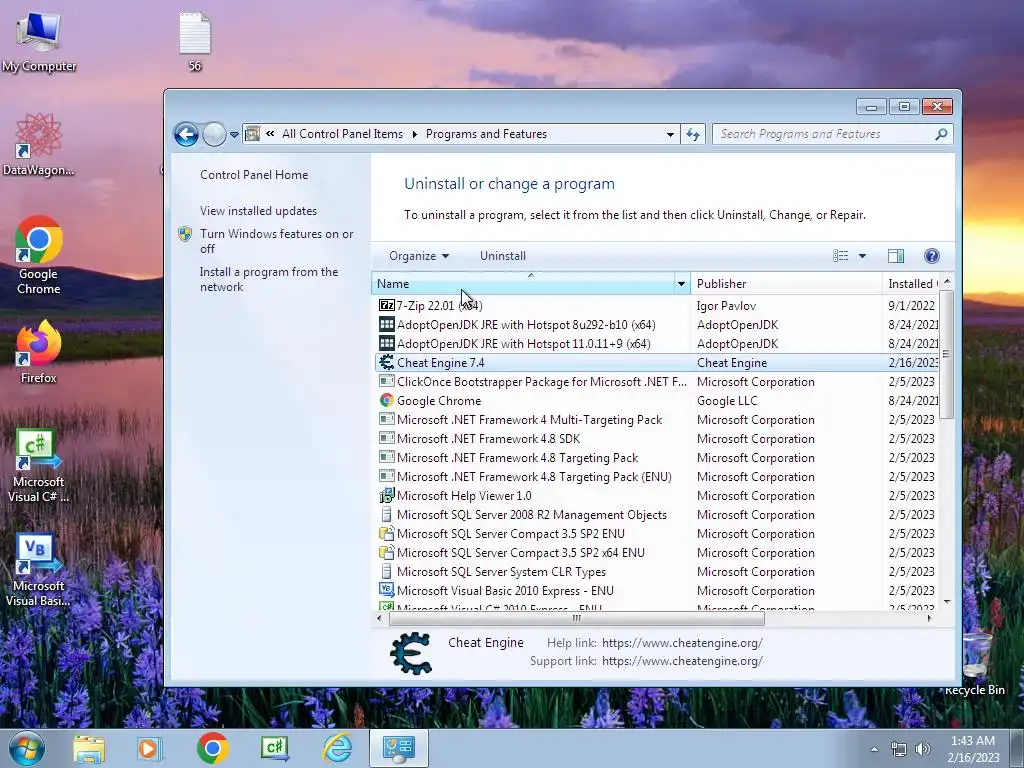
Task: Click the Refresh button beside address bar
Action: (x=693, y=135)
